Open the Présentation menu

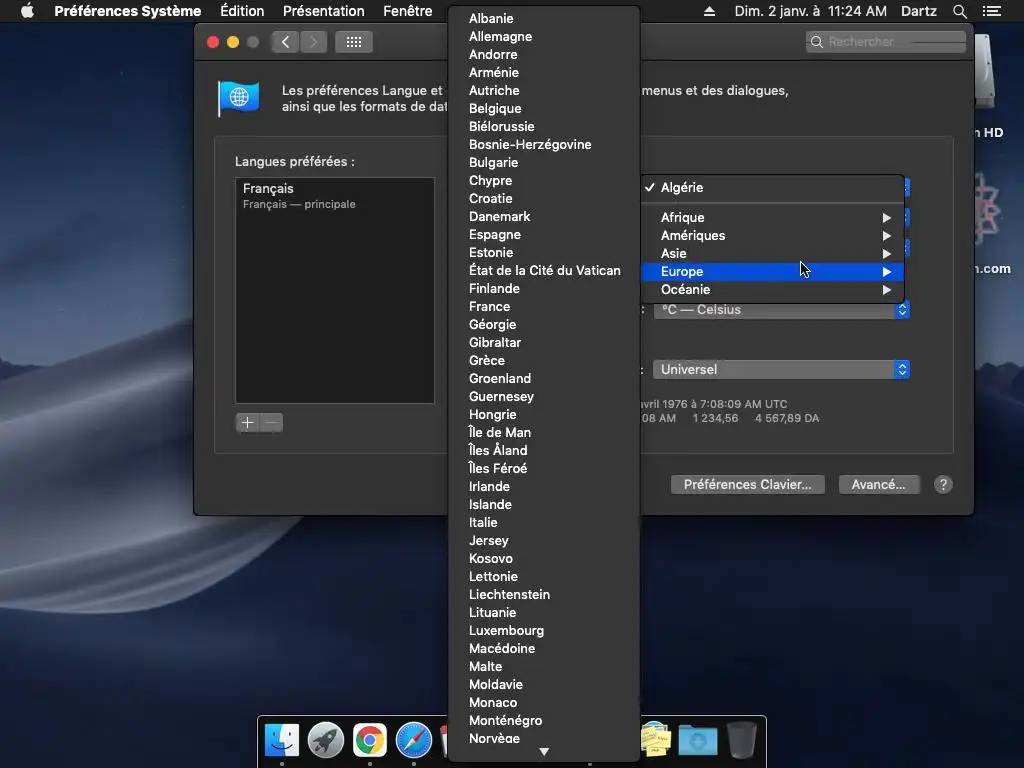[324, 11]
